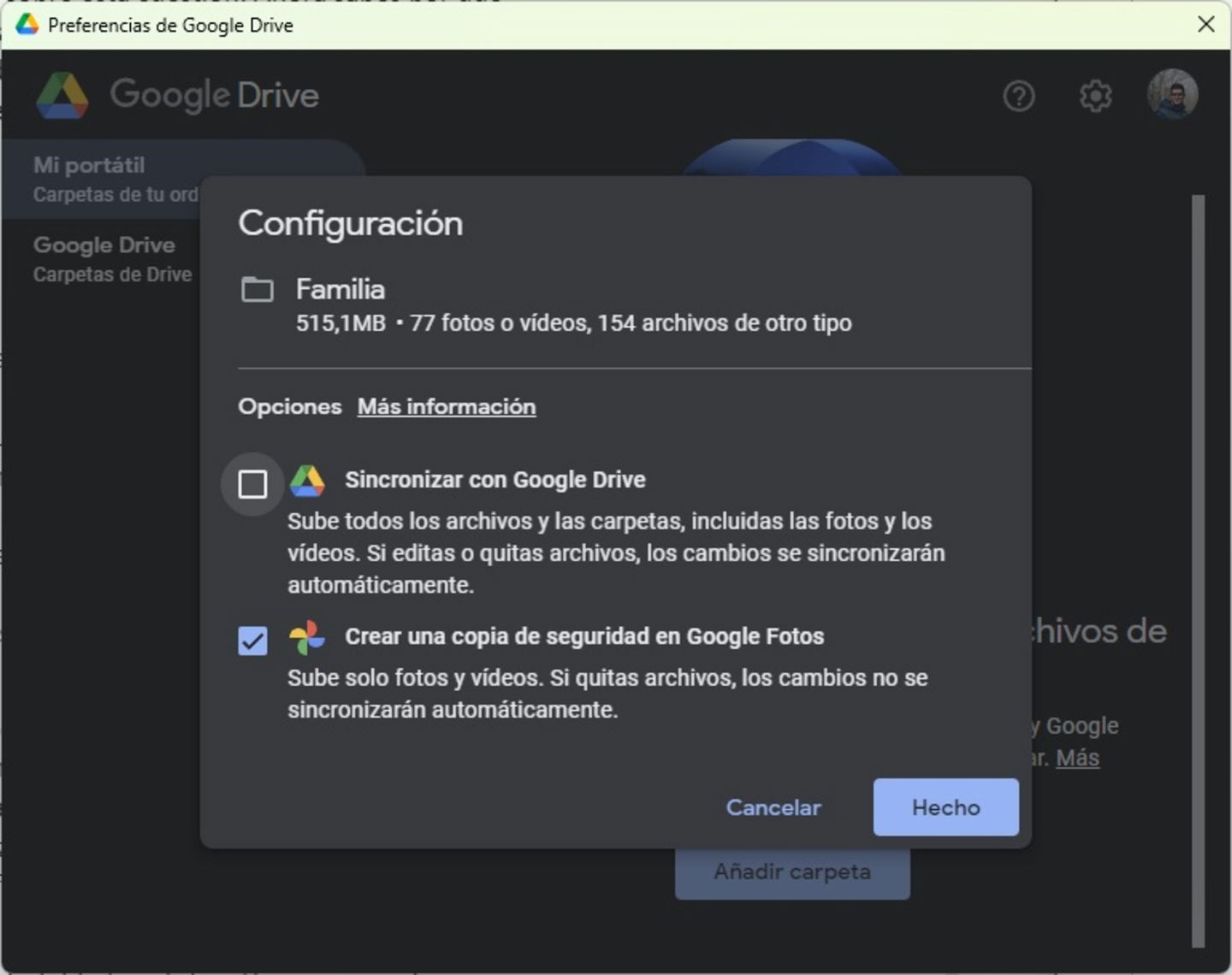Click the Drive icon in the title bar
This screenshot has width=1232, height=975.
(x=27, y=25)
